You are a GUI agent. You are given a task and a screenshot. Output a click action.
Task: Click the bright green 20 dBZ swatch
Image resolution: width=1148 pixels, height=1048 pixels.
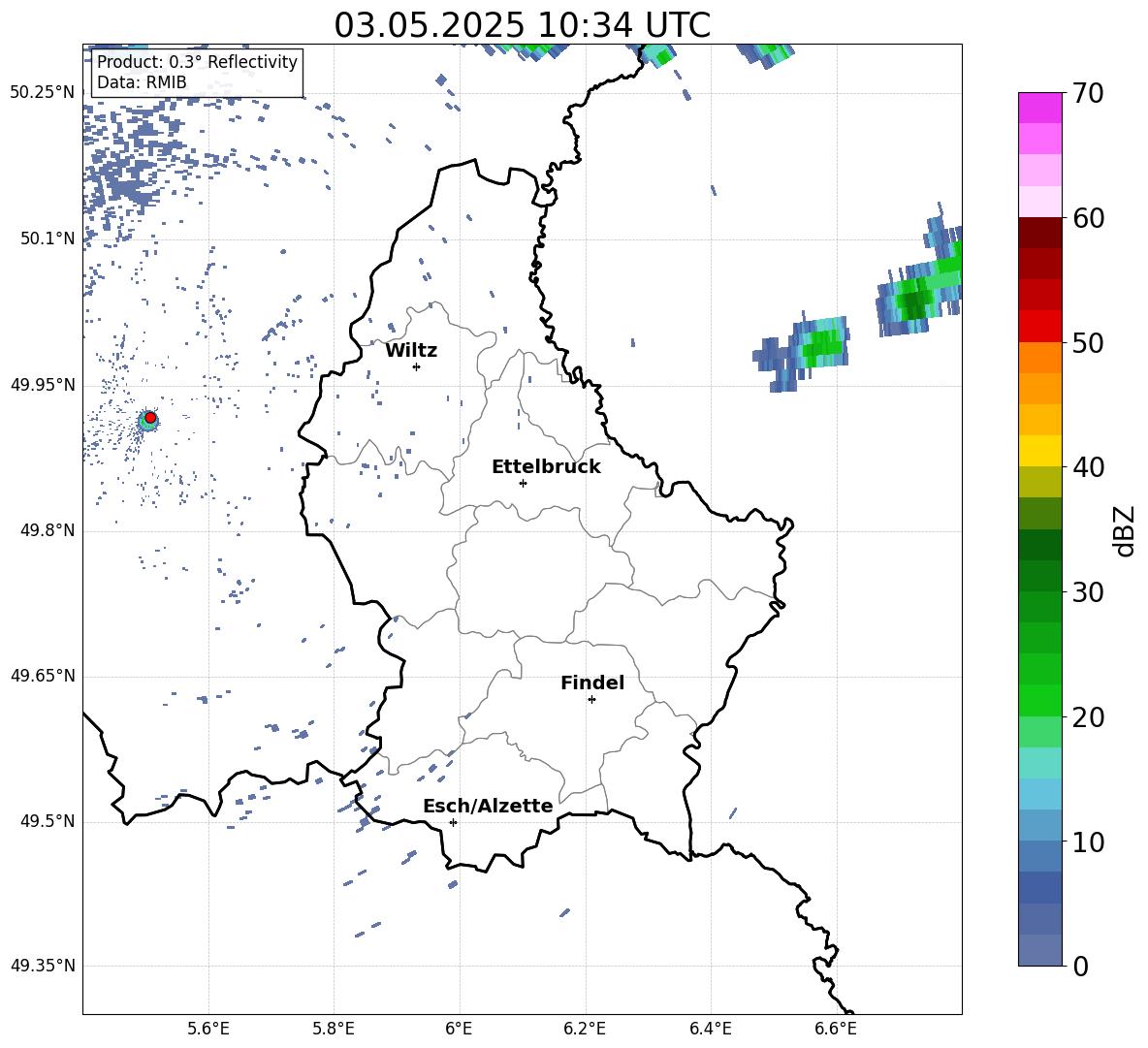[x=1040, y=700]
